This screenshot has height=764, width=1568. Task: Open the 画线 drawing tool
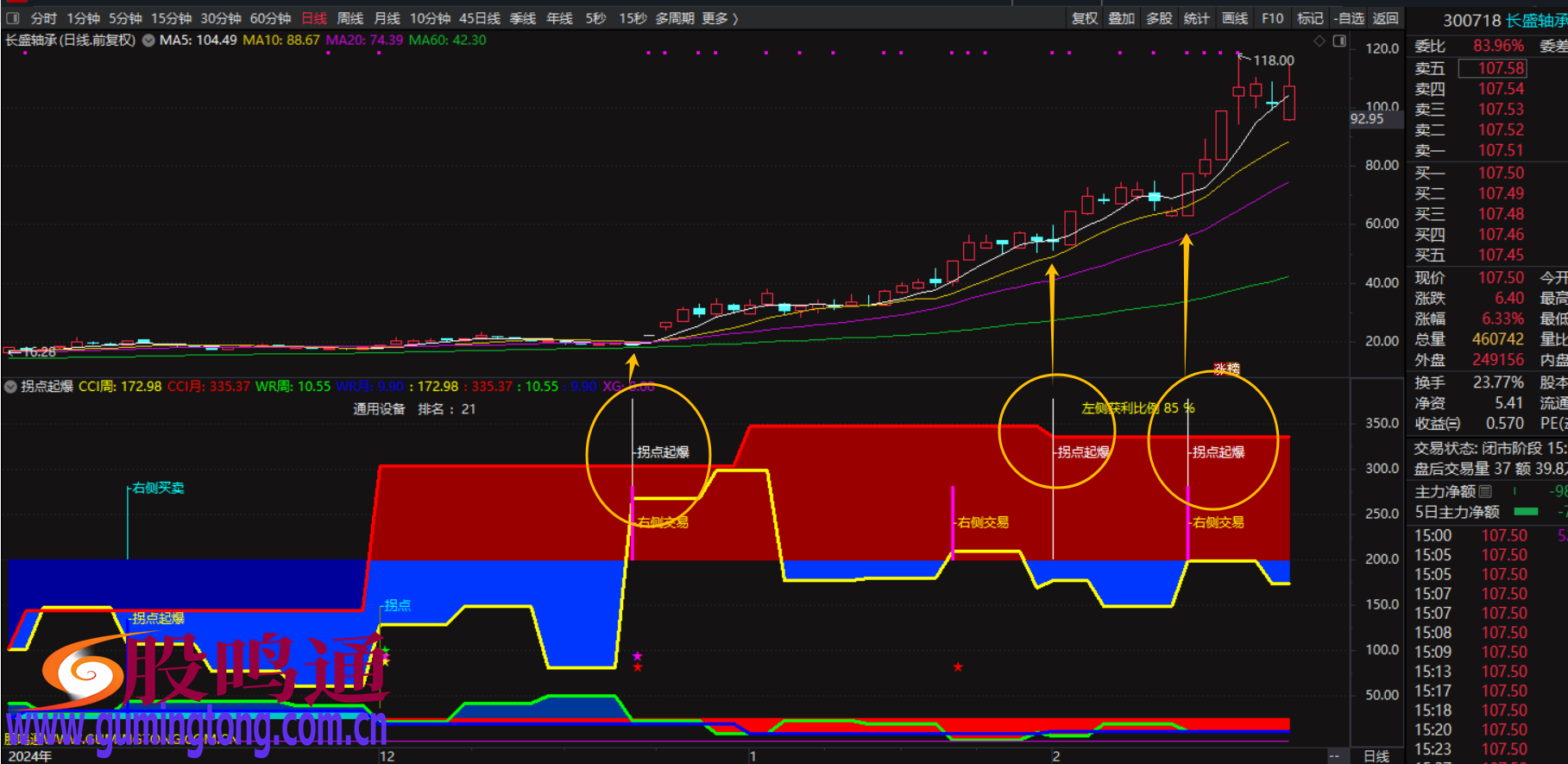click(1234, 18)
